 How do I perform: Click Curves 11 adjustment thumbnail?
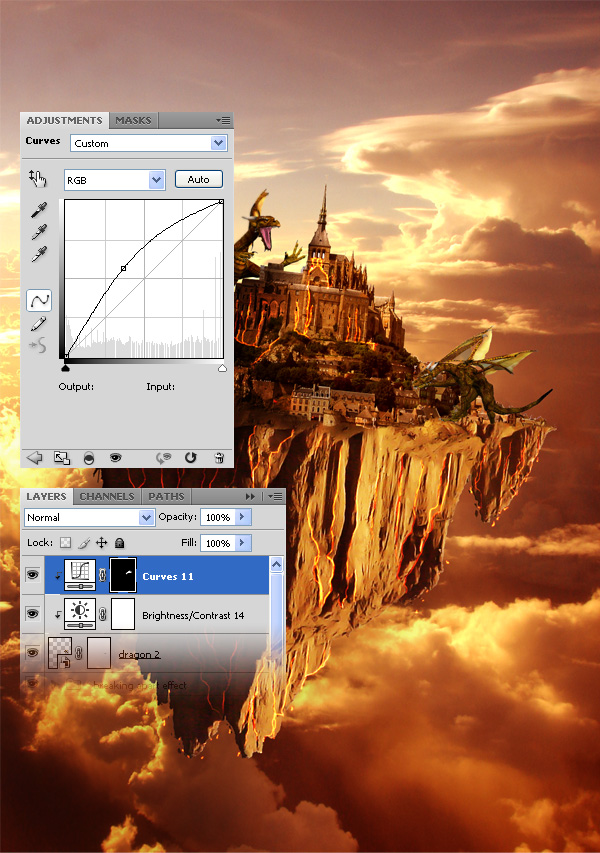tap(80, 575)
